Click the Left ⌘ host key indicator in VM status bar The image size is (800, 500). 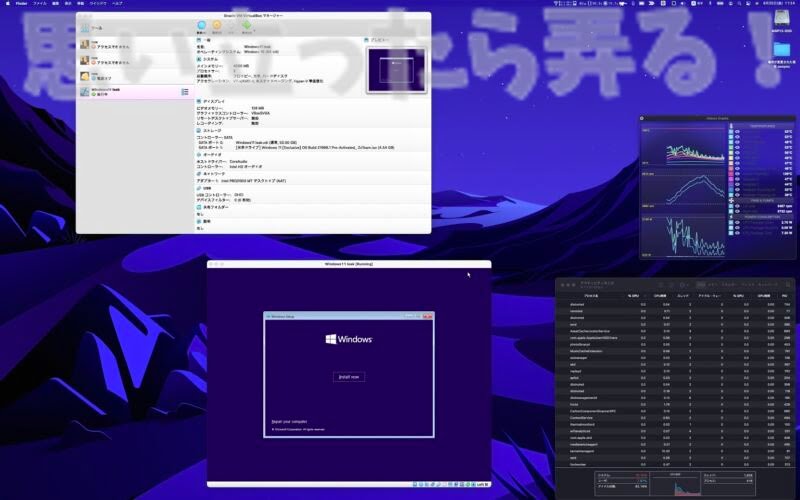pyautogui.click(x=483, y=484)
